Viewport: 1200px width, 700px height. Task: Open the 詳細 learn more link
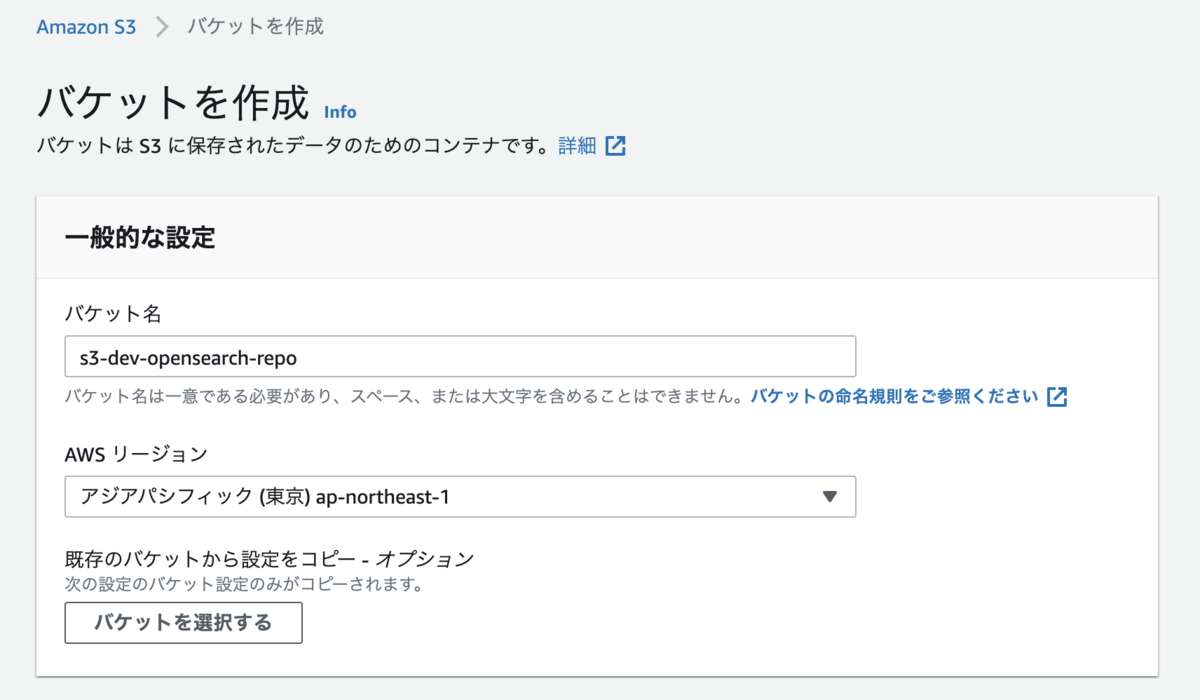pyautogui.click(x=577, y=146)
